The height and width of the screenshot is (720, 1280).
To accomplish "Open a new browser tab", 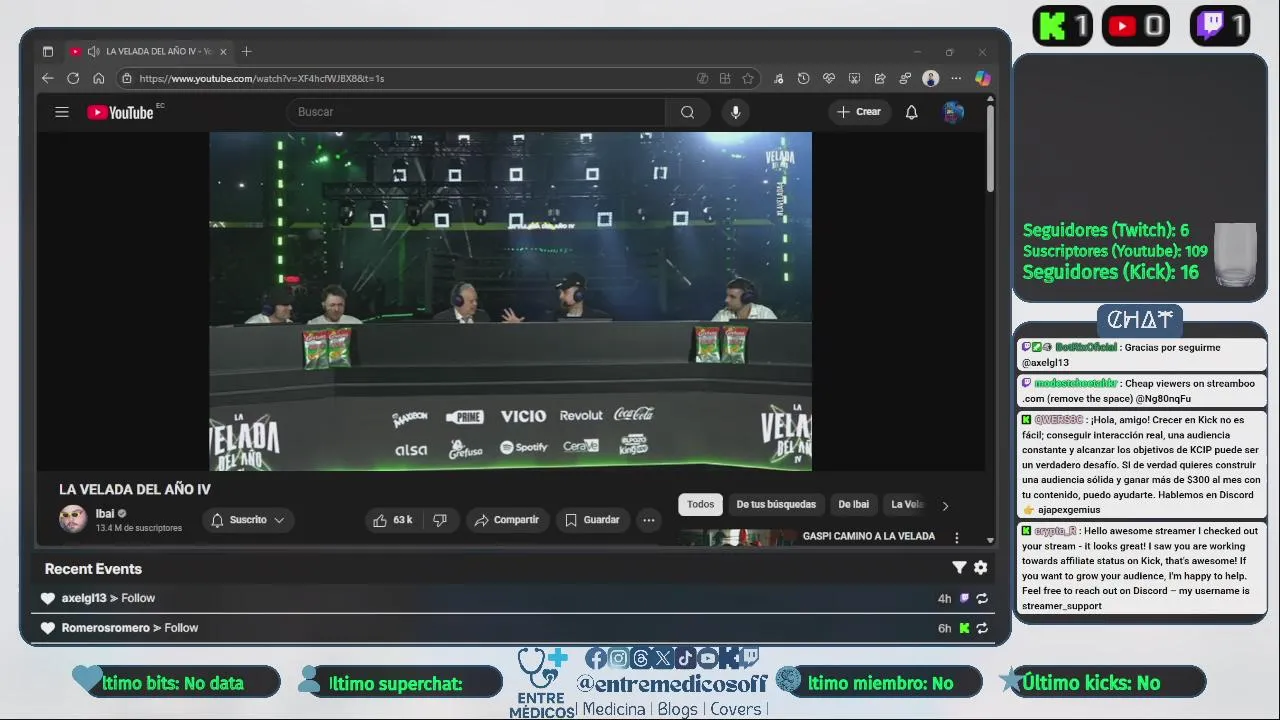I will 246,51.
